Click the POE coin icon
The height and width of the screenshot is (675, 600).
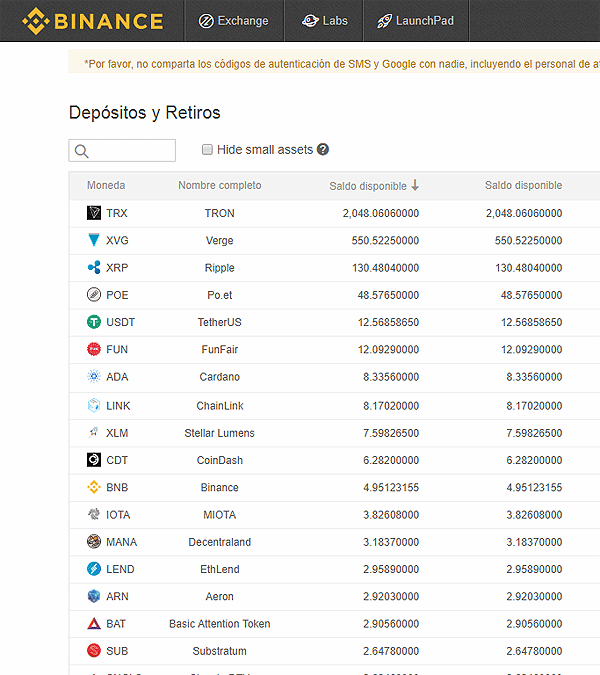(94, 294)
